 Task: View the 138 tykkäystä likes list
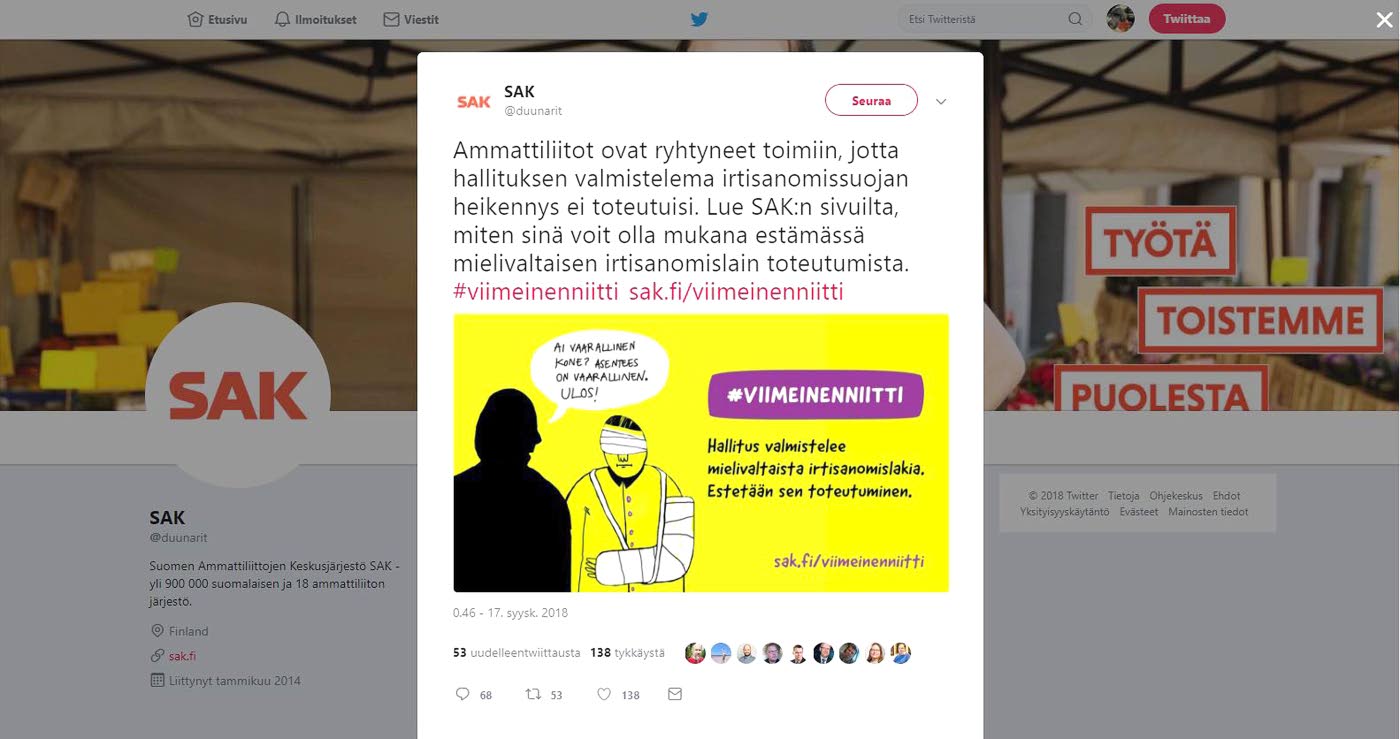(627, 653)
